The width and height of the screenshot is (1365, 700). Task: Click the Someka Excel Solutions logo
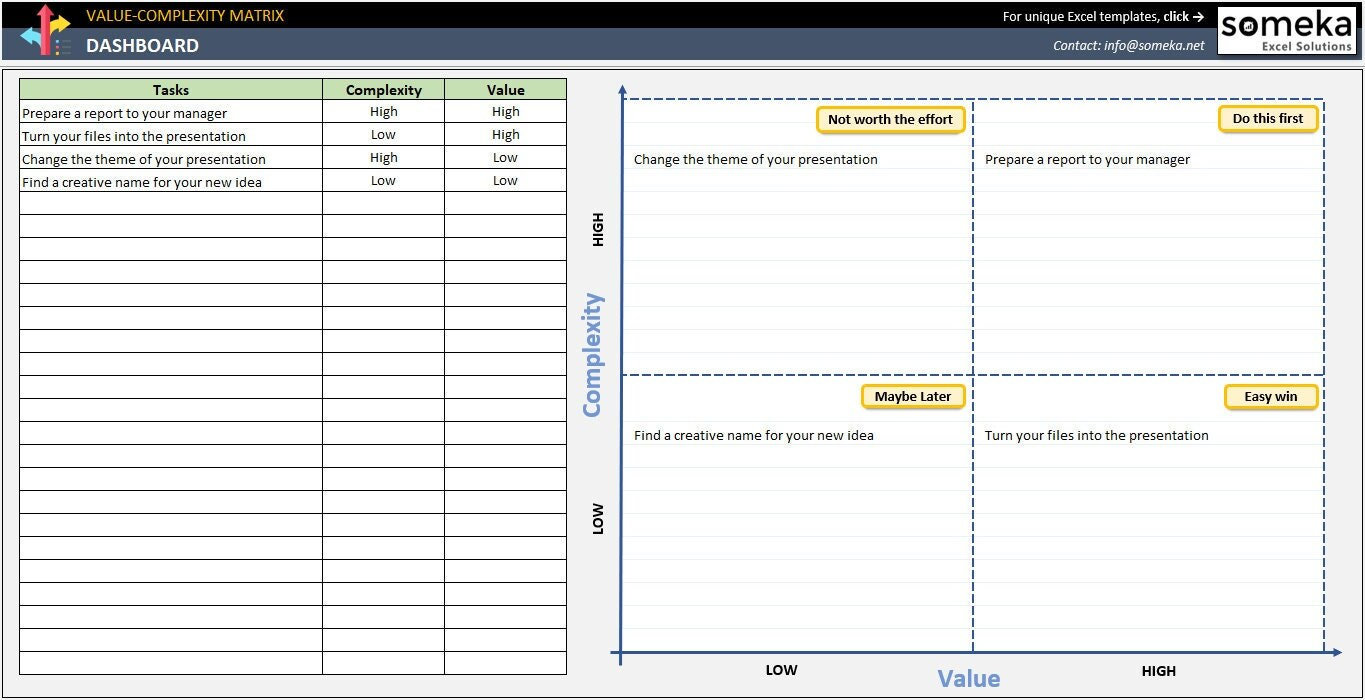click(x=1286, y=30)
